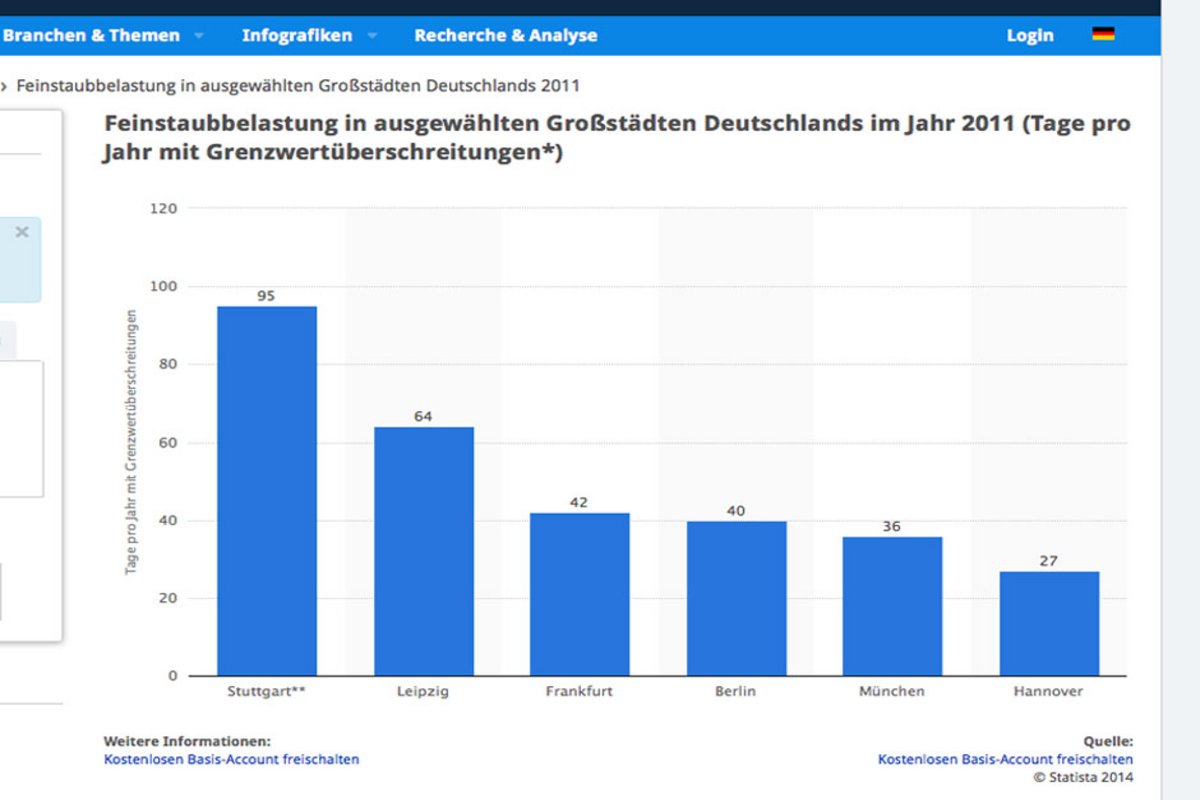
Task: Click the Basis-Account link under Quelle
Action: point(1005,759)
